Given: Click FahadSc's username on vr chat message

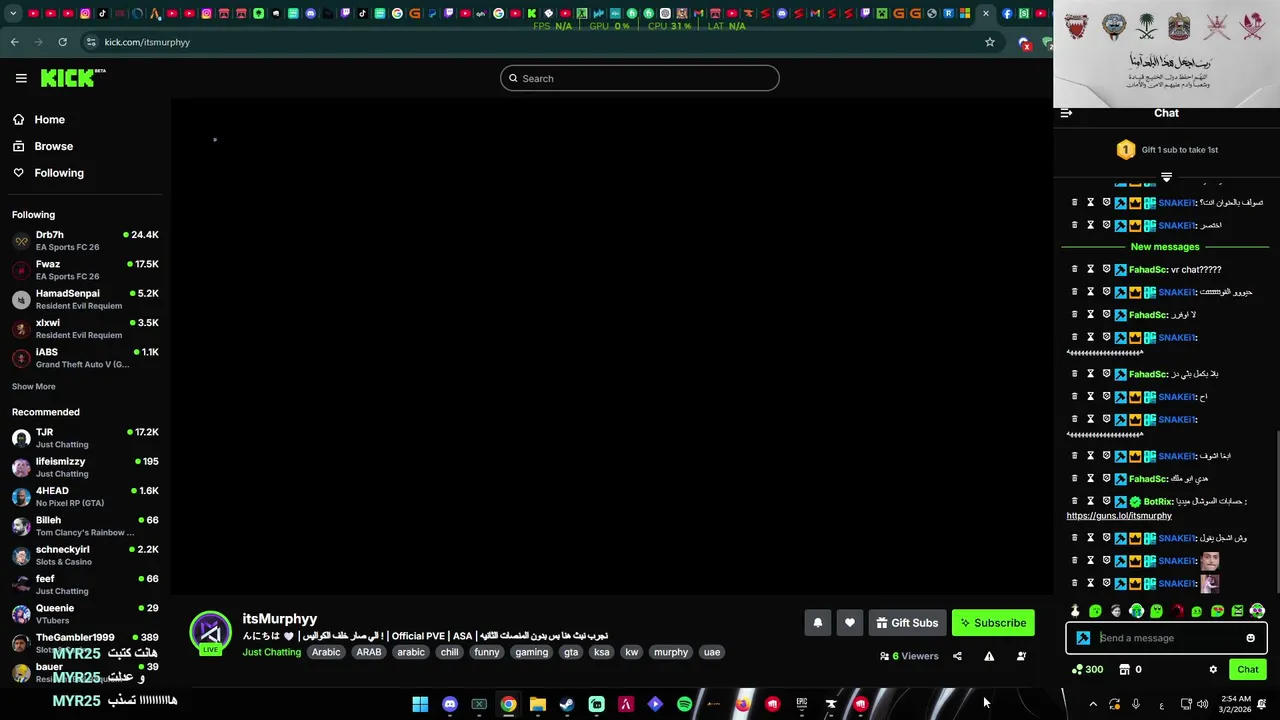Looking at the screenshot, I should [x=1148, y=270].
